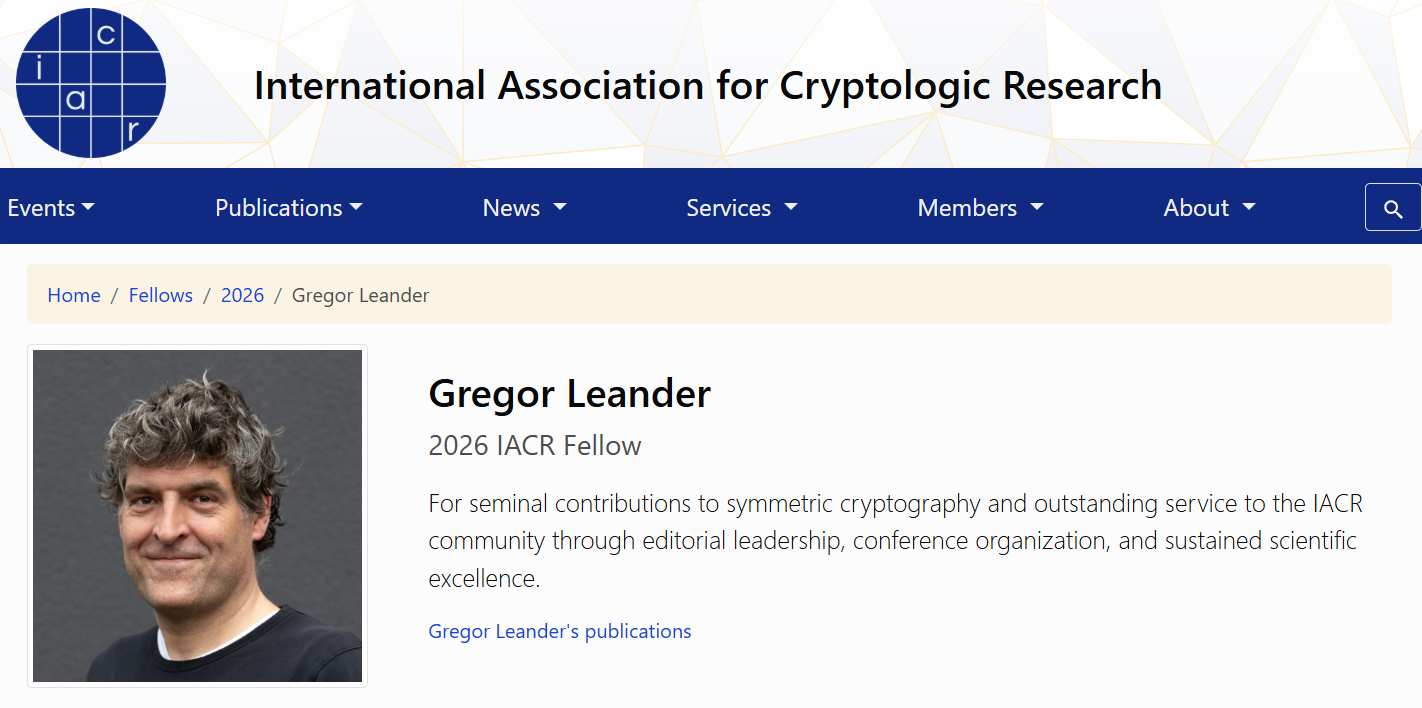This screenshot has width=1422, height=708.
Task: Open the Services navigation menu
Action: pyautogui.click(x=741, y=208)
